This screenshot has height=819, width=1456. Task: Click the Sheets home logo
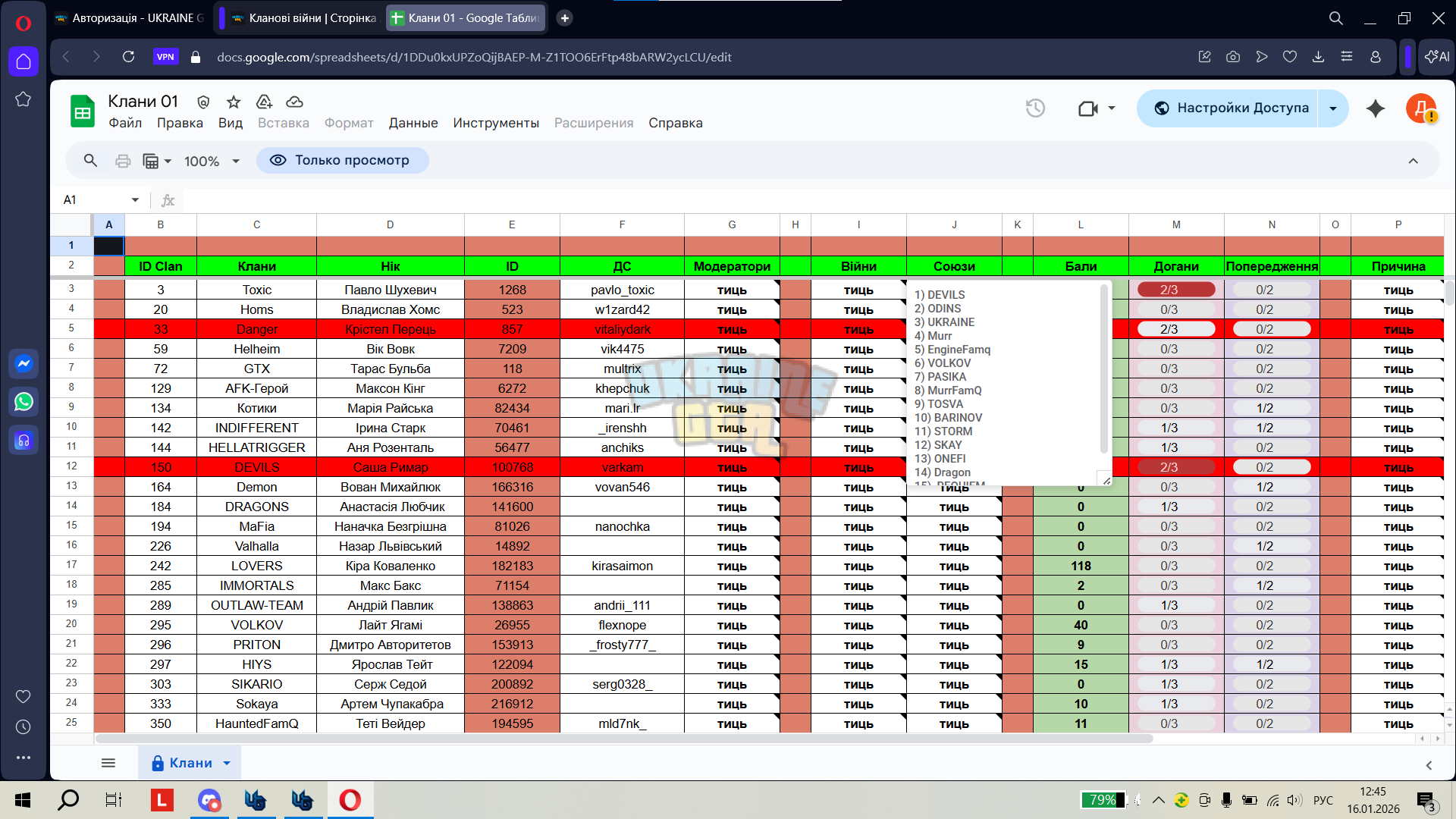[83, 111]
